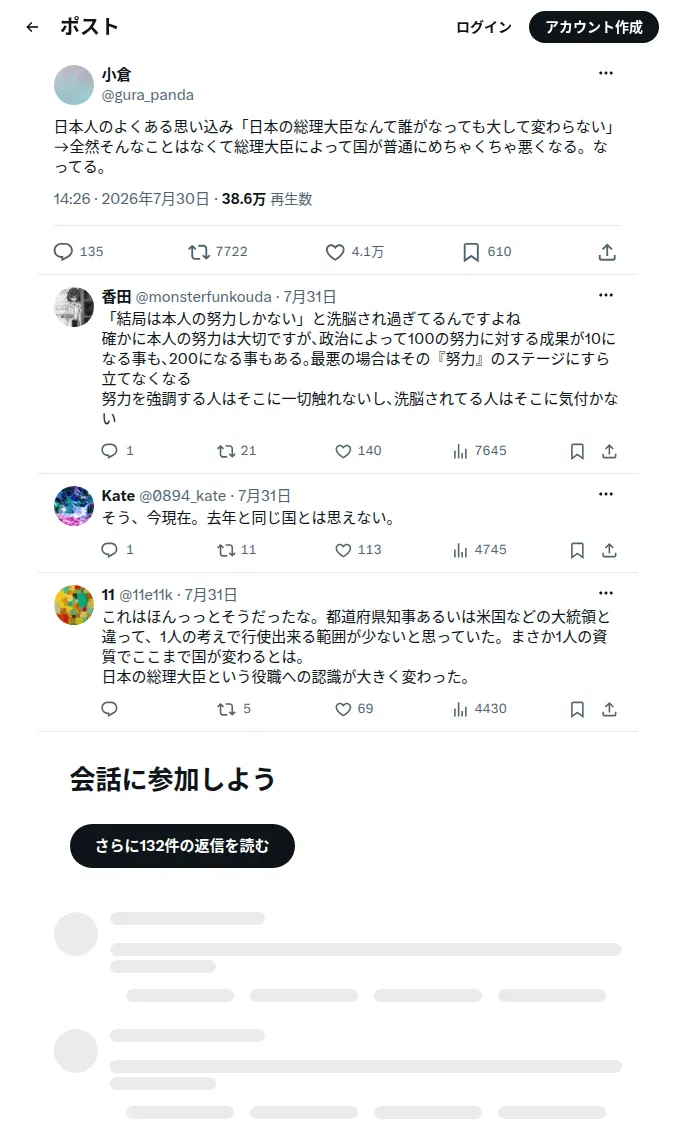The height and width of the screenshot is (1134, 675).
Task: Like the main post with 4.1万 likes
Action: click(x=335, y=252)
